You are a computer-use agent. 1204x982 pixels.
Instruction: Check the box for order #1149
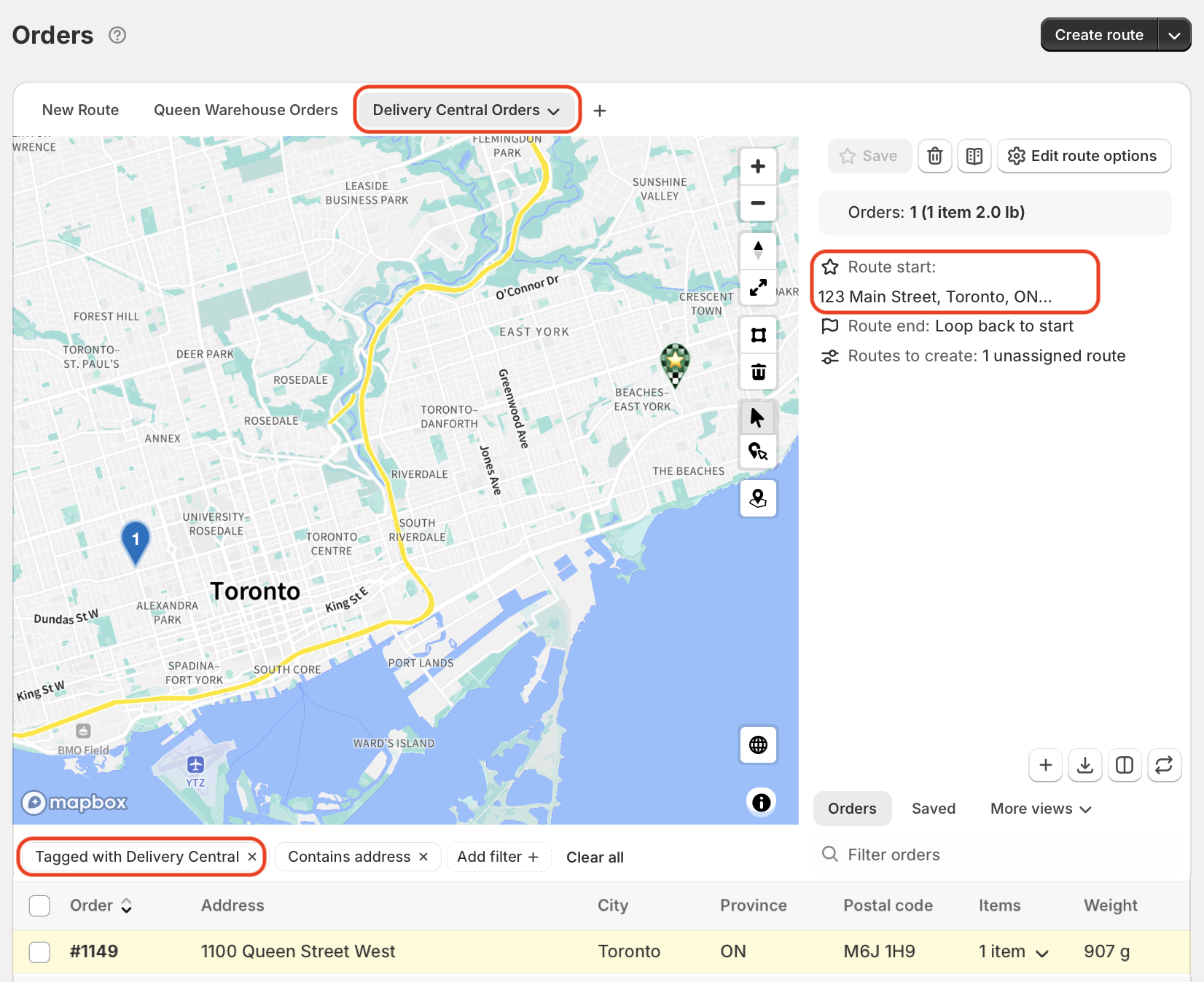point(39,951)
